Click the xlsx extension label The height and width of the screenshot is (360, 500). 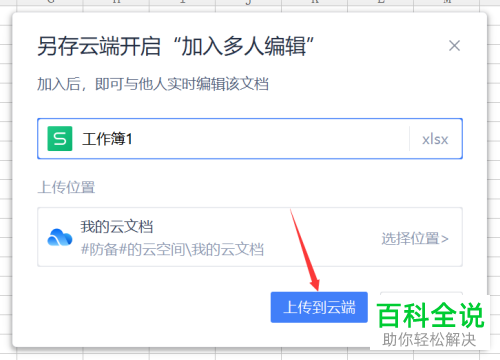(x=435, y=139)
